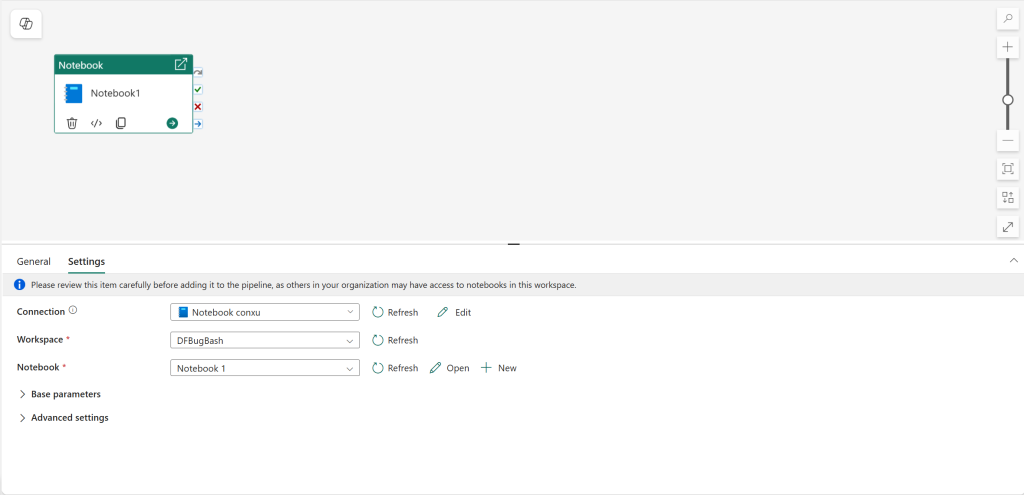Click the zoom slider handle
Viewport: 1024px width, 495px height.
tap(1008, 100)
